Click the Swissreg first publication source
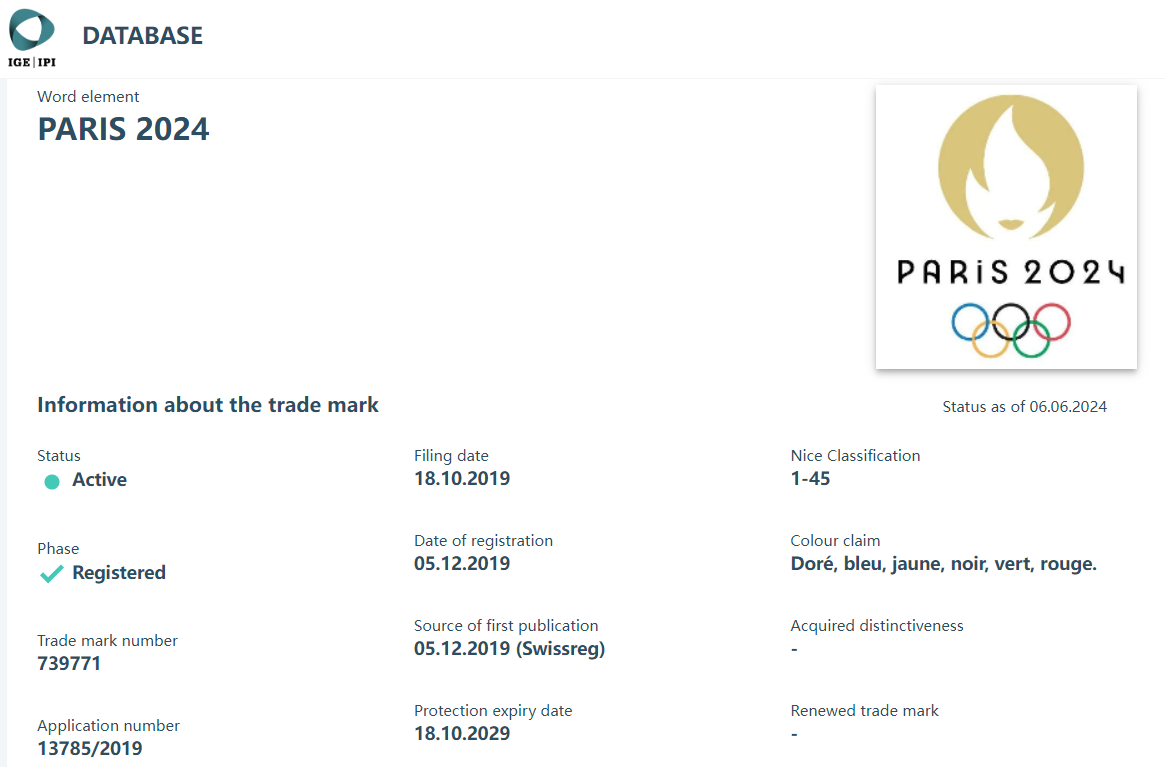This screenshot has height=767, width=1165. click(x=509, y=648)
